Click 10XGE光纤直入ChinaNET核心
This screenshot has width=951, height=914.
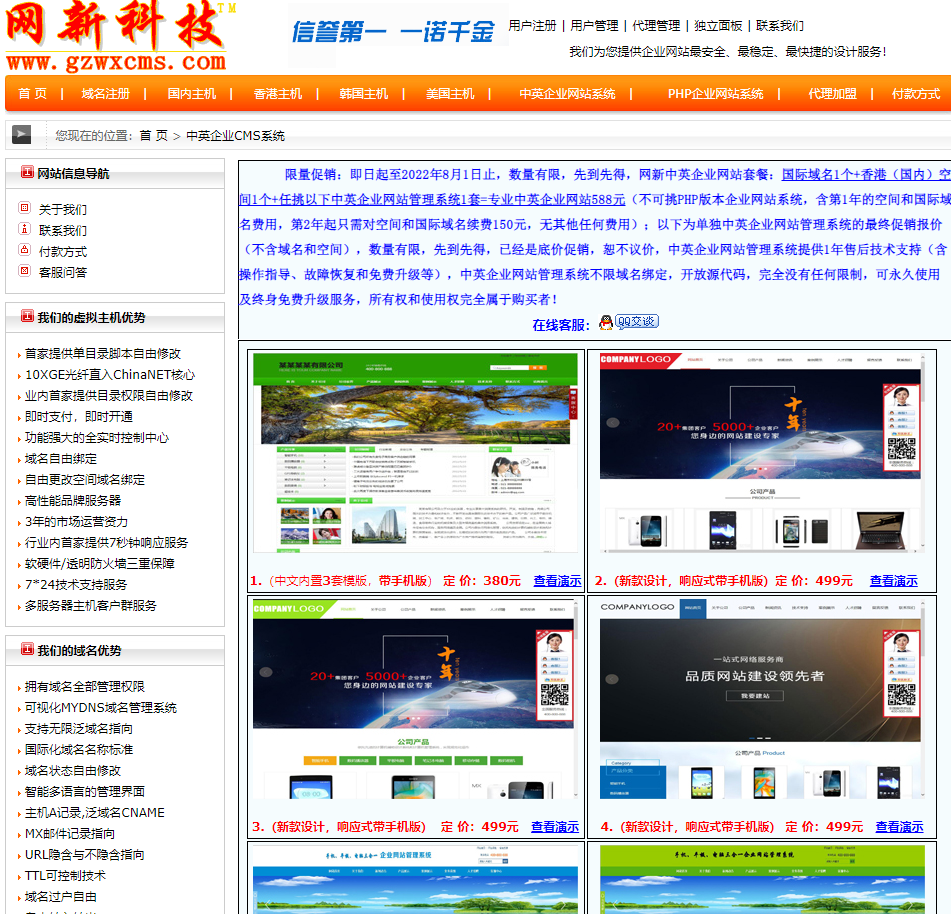point(110,375)
